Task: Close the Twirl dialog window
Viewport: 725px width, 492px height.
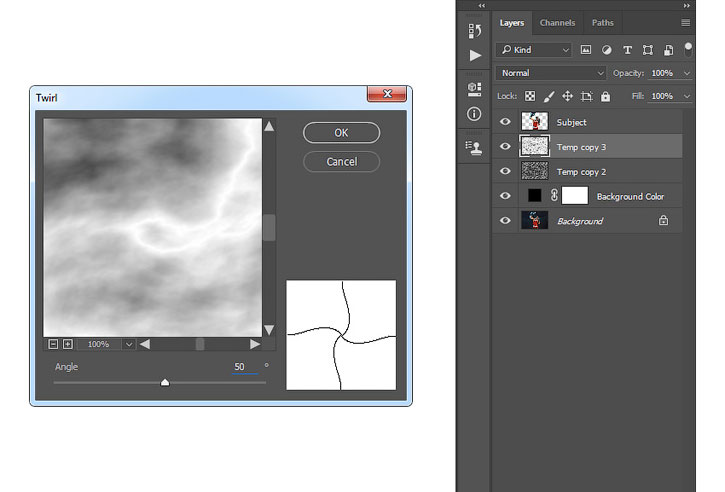Action: tap(387, 93)
